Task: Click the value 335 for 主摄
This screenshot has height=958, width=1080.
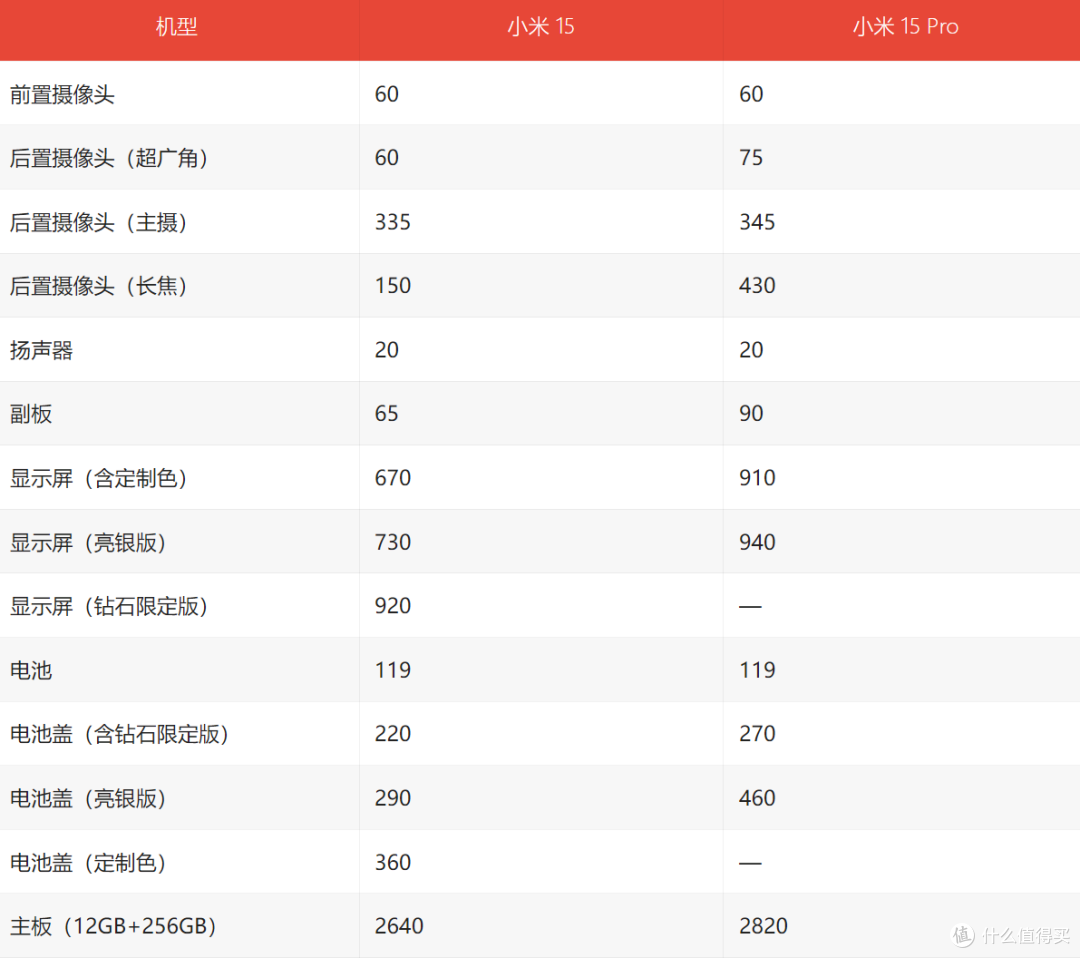Action: (393, 222)
